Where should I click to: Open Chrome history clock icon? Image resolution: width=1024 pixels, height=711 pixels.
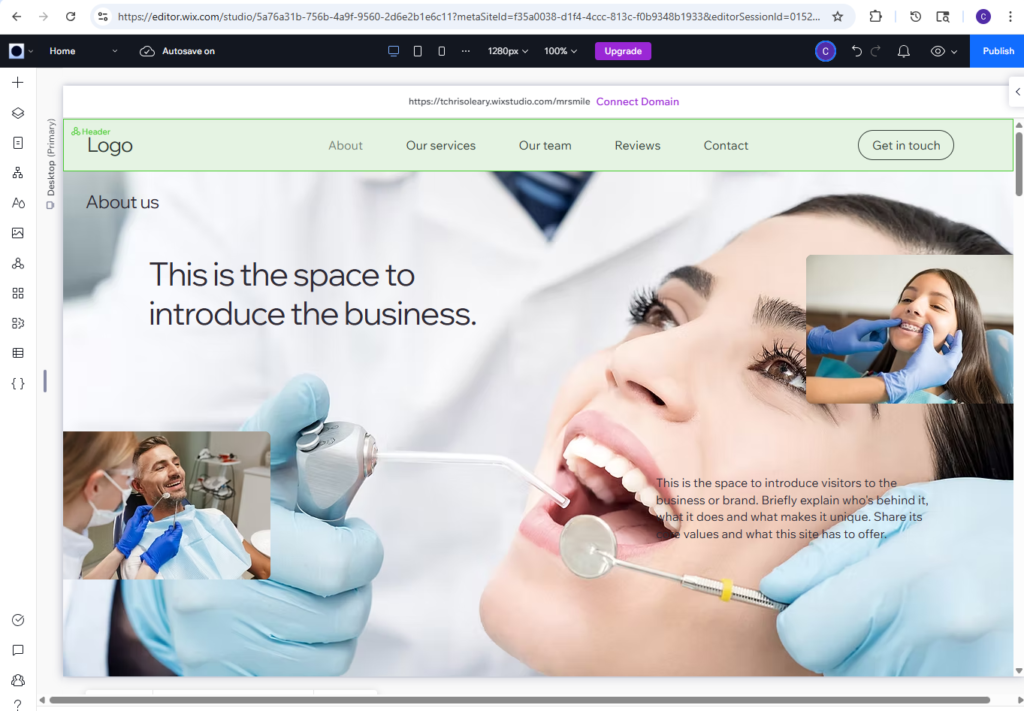[915, 16]
